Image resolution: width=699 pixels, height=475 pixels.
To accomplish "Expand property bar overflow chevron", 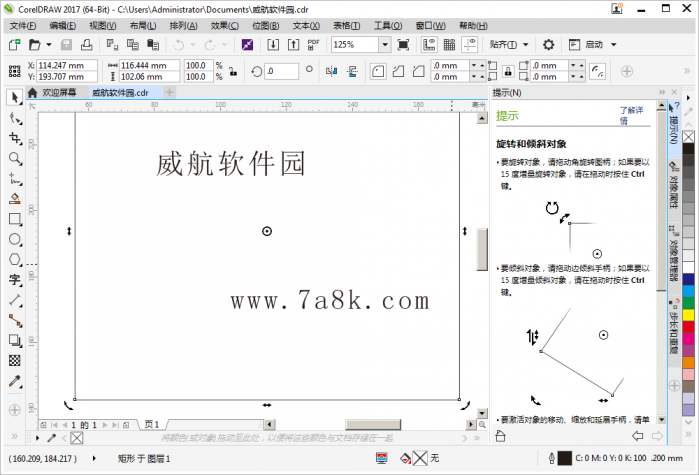I will (687, 71).
